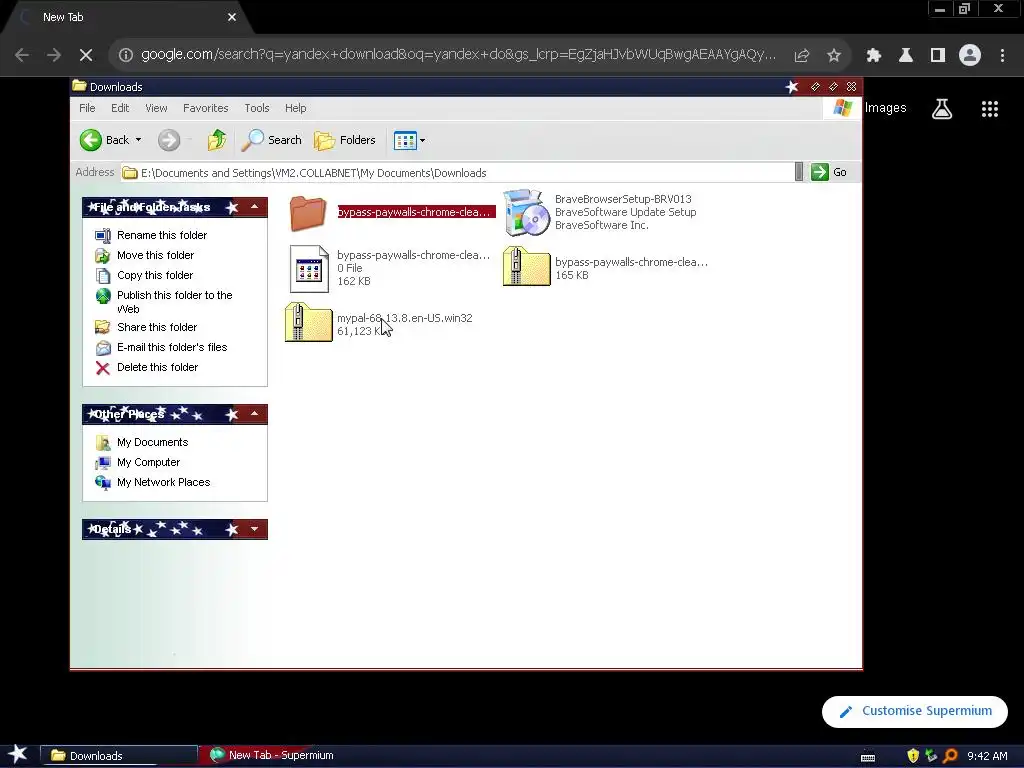Viewport: 1024px width, 768px height.
Task: Go to My Network Places
Action: [x=163, y=483]
